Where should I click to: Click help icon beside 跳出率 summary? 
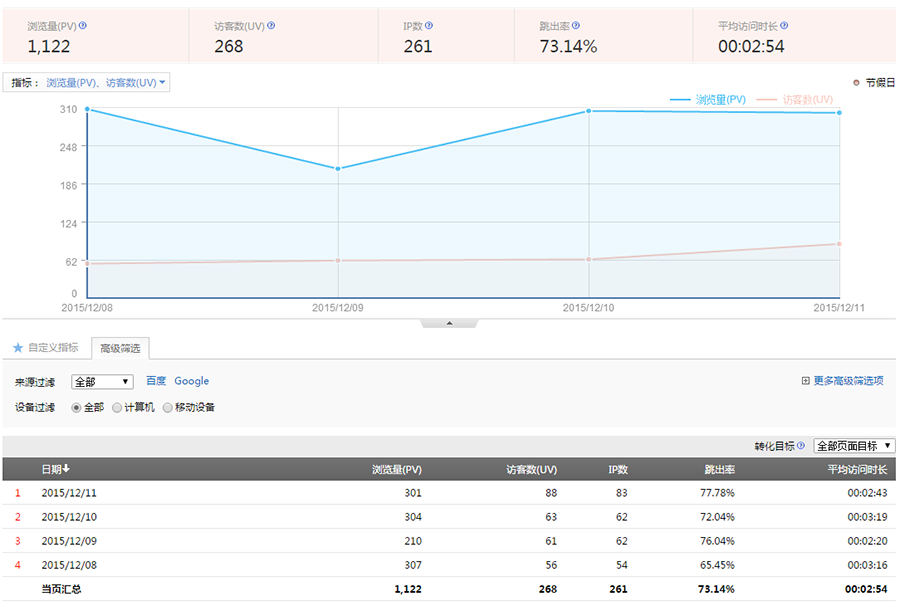tap(576, 26)
